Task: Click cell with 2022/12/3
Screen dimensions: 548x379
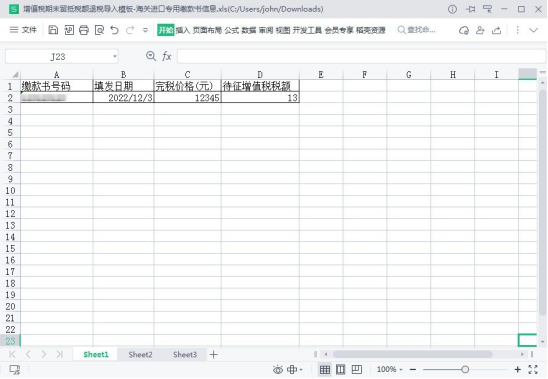Action: pos(123,98)
